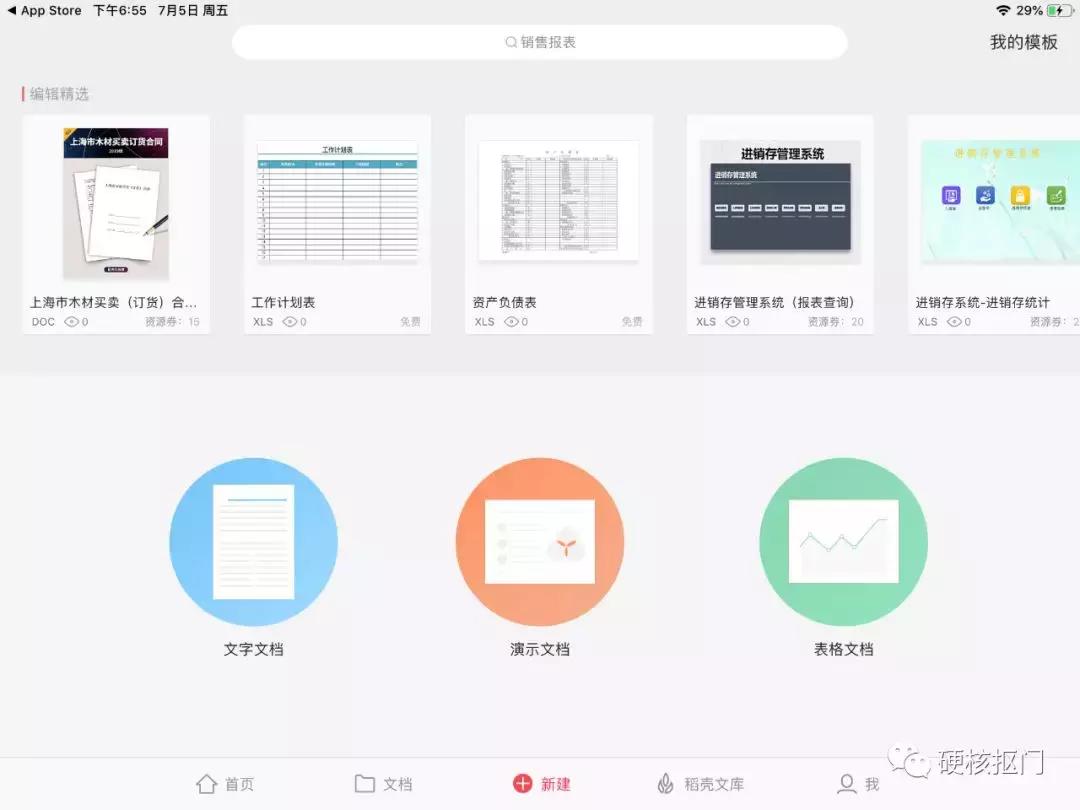Tap title 工作计划表
Viewport: 1080px width, 810px height.
[283, 302]
